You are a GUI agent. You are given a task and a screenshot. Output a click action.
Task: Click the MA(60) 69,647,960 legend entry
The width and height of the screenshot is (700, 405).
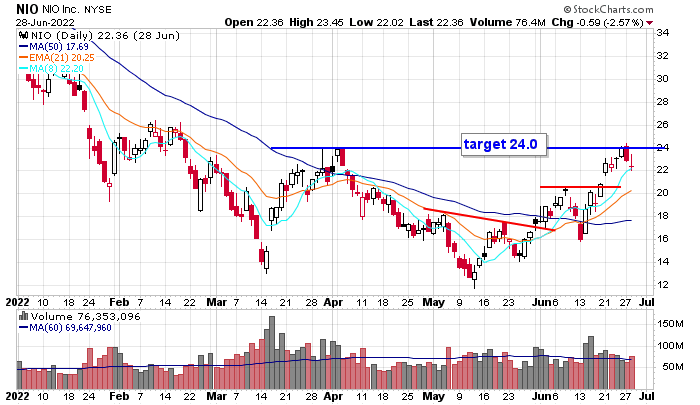tap(65, 328)
